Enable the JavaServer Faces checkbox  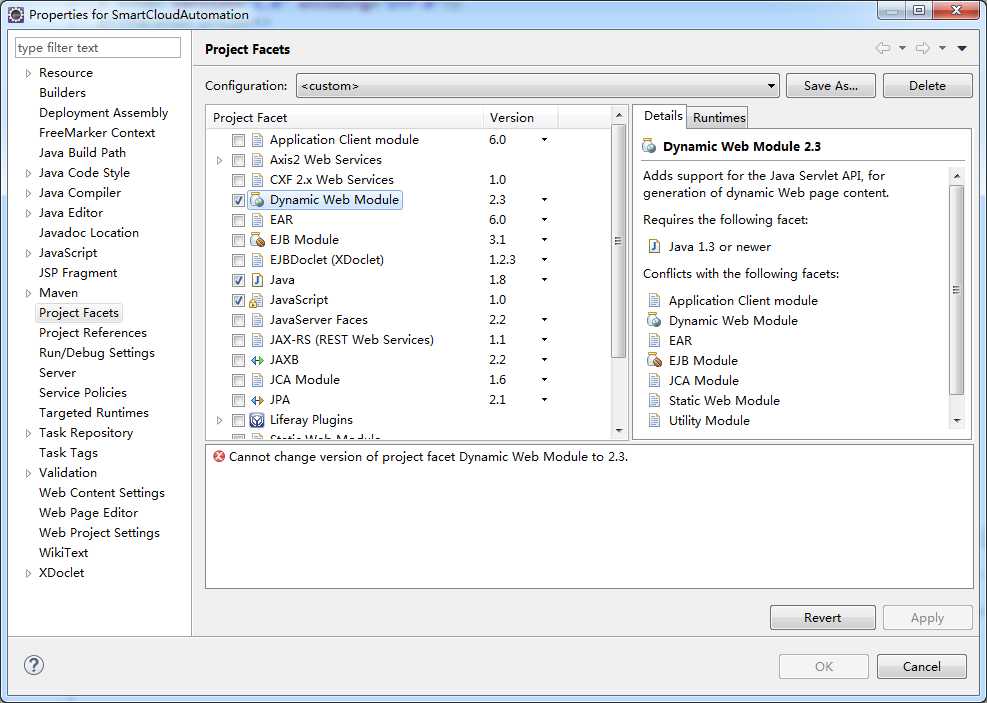pyautogui.click(x=238, y=320)
